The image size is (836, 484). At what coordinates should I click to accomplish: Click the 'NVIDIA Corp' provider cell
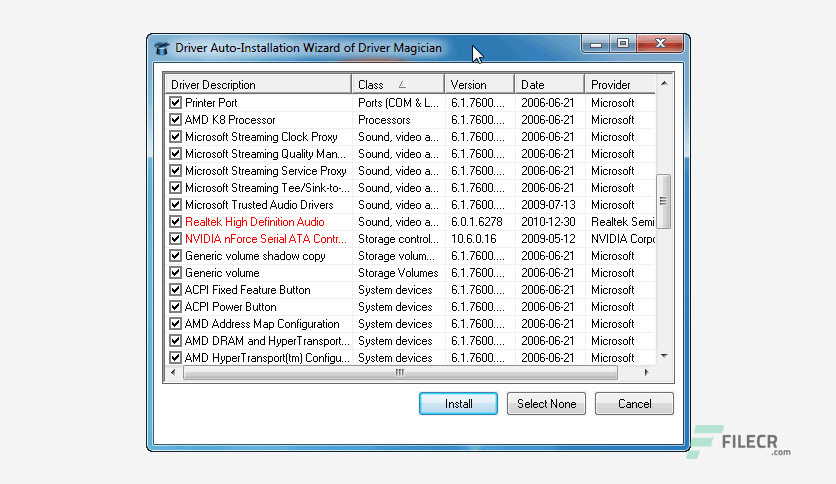[623, 239]
